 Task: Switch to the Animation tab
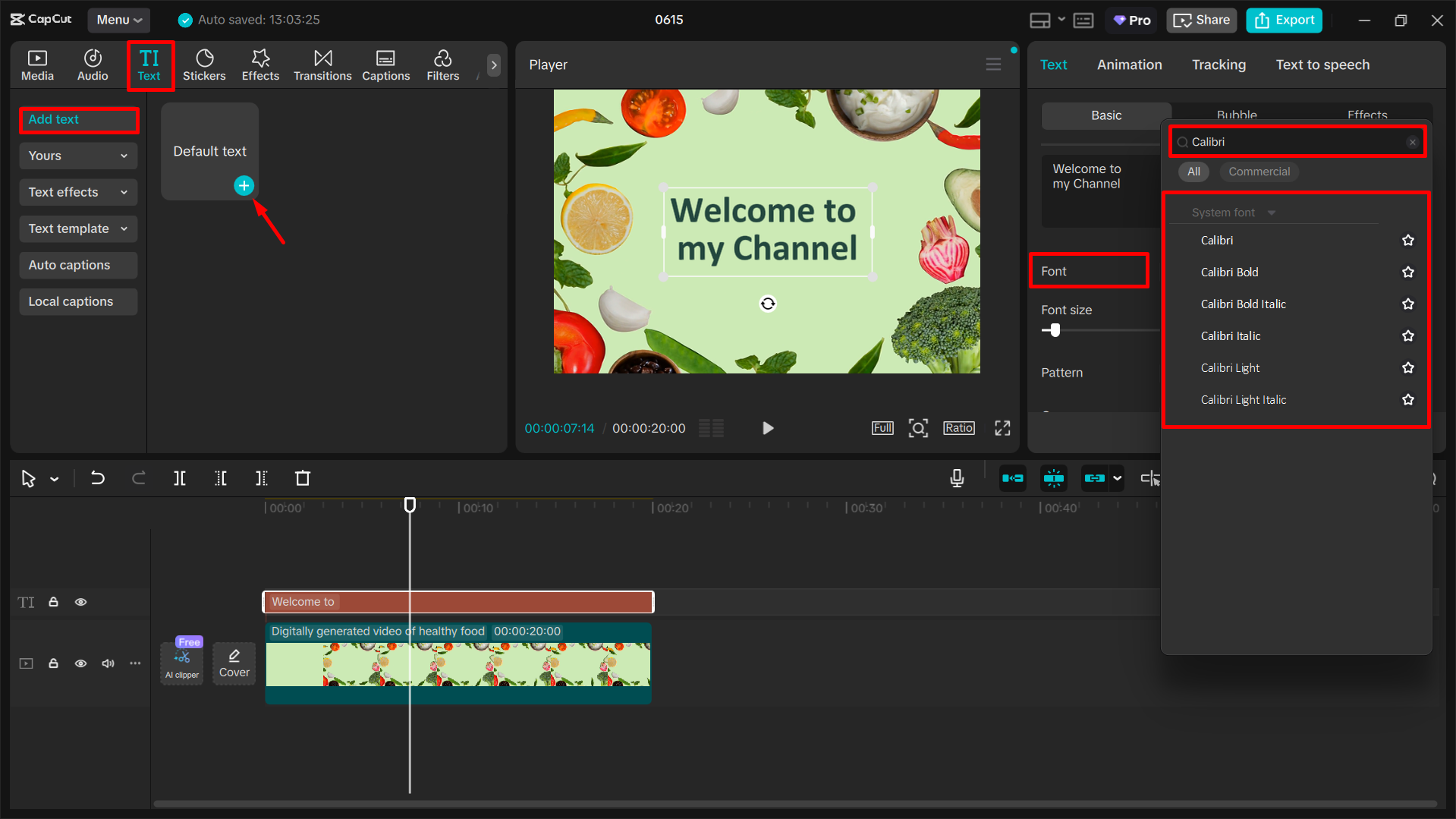[x=1129, y=65]
